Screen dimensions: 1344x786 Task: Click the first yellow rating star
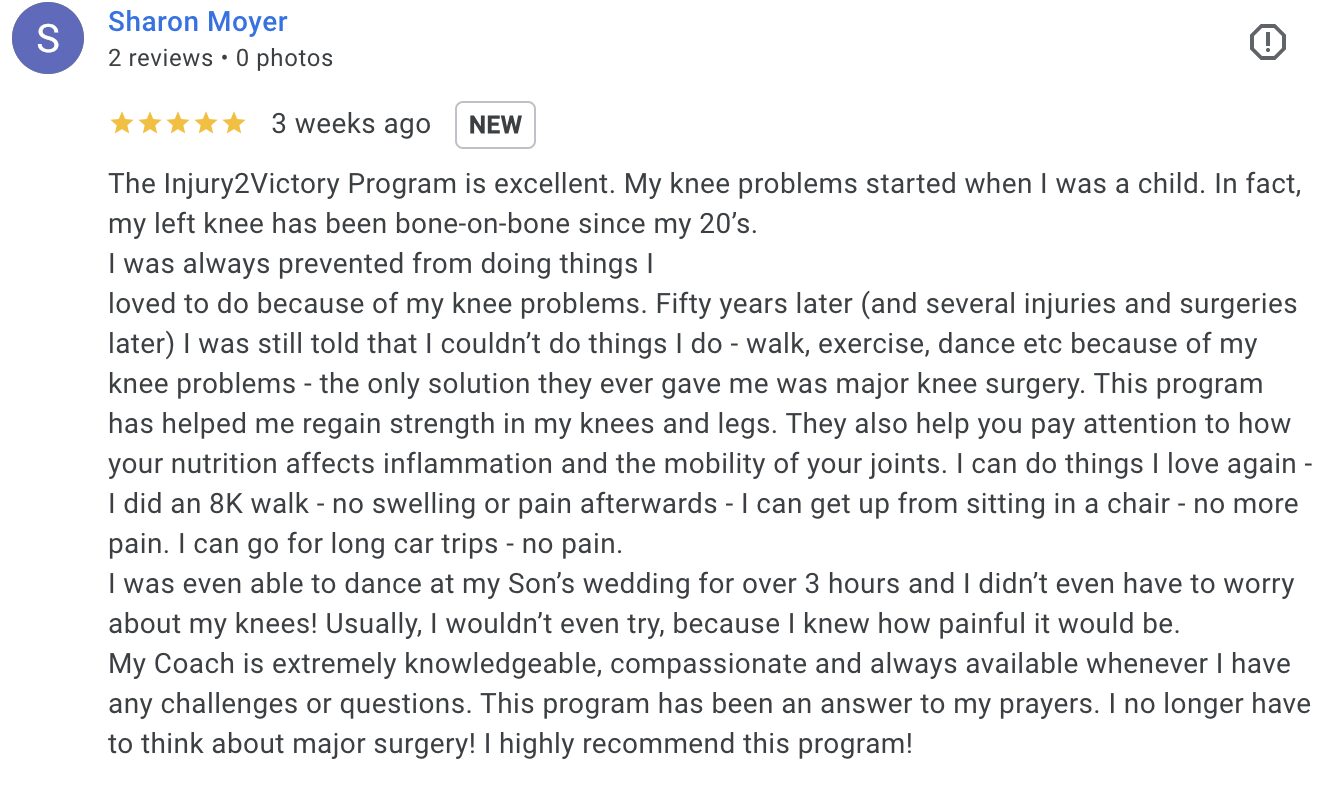click(x=122, y=124)
